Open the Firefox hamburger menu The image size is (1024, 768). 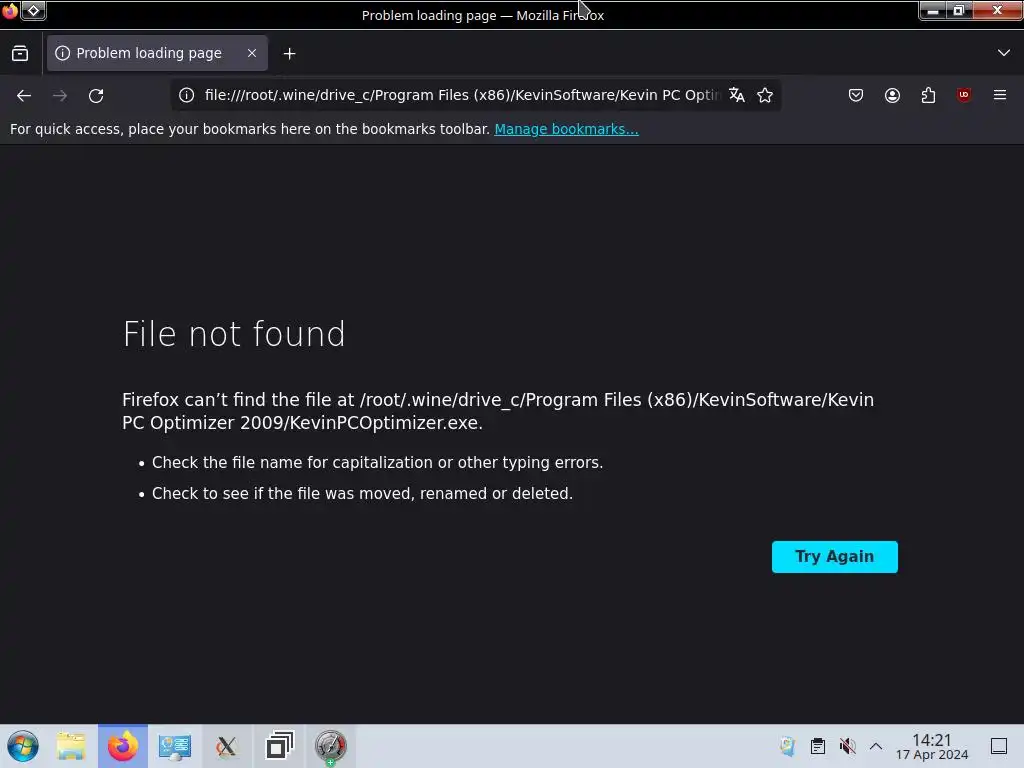click(1000, 95)
